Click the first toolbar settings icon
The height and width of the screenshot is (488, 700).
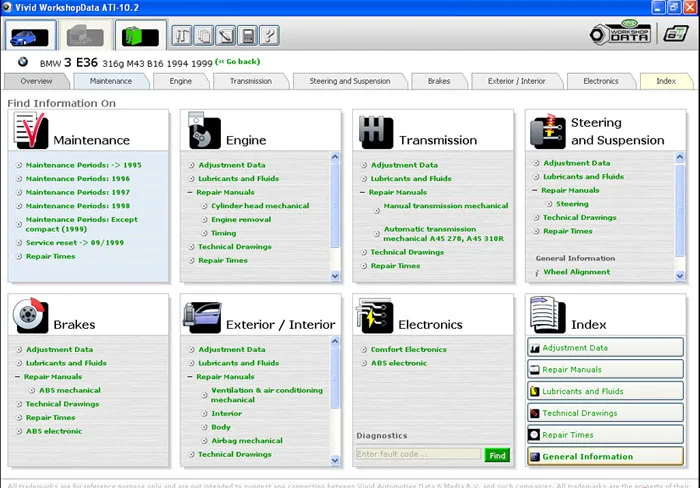pyautogui.click(x=182, y=36)
